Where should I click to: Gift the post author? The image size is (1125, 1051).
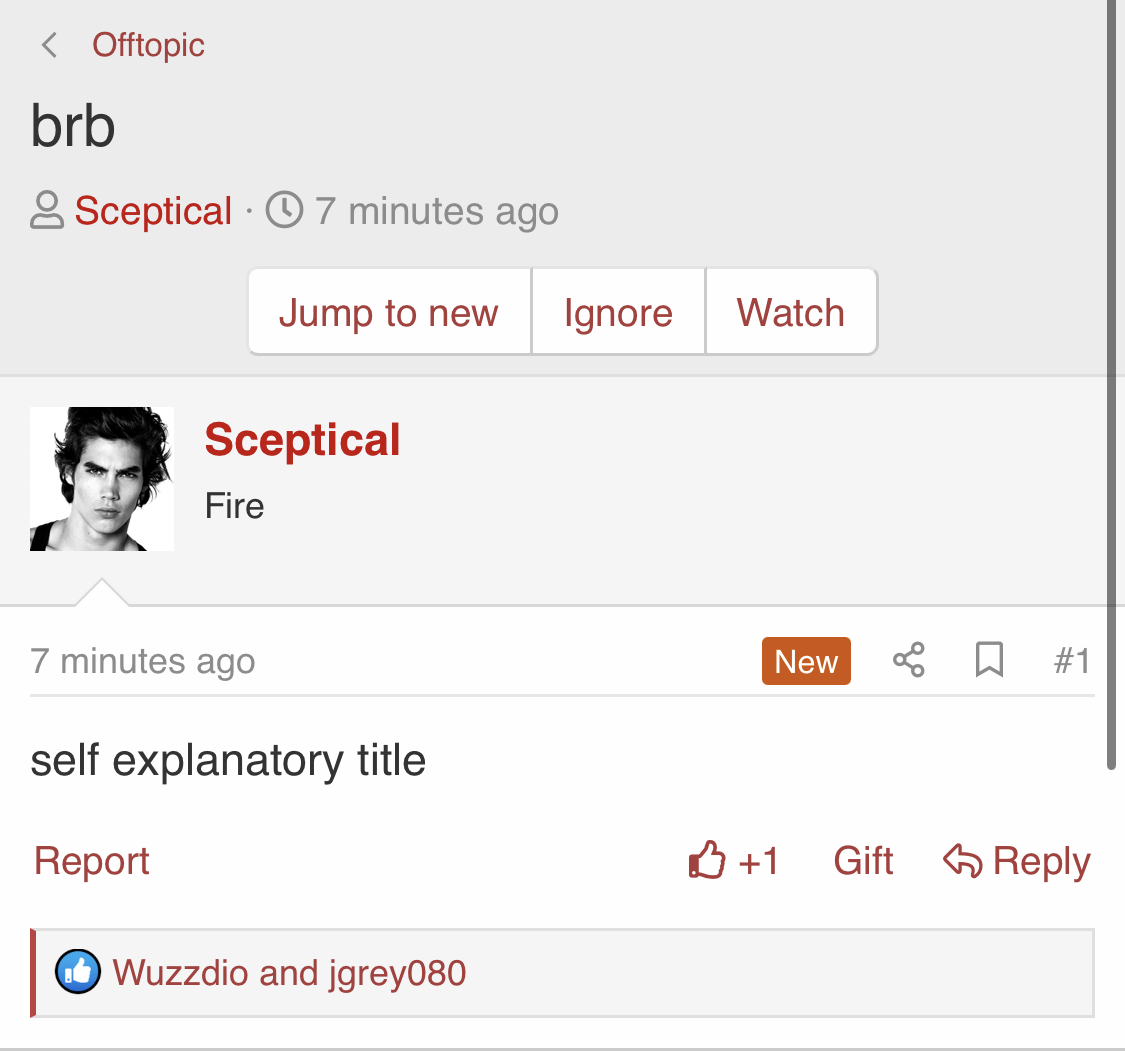(863, 861)
